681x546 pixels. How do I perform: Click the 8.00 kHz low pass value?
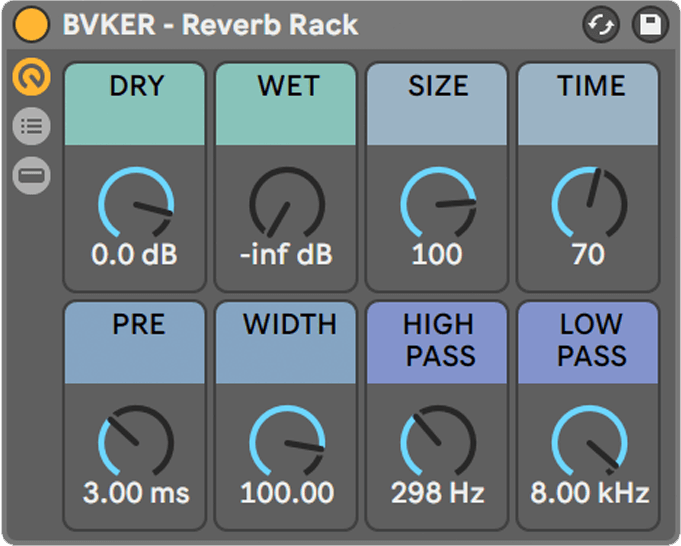[x=589, y=493]
